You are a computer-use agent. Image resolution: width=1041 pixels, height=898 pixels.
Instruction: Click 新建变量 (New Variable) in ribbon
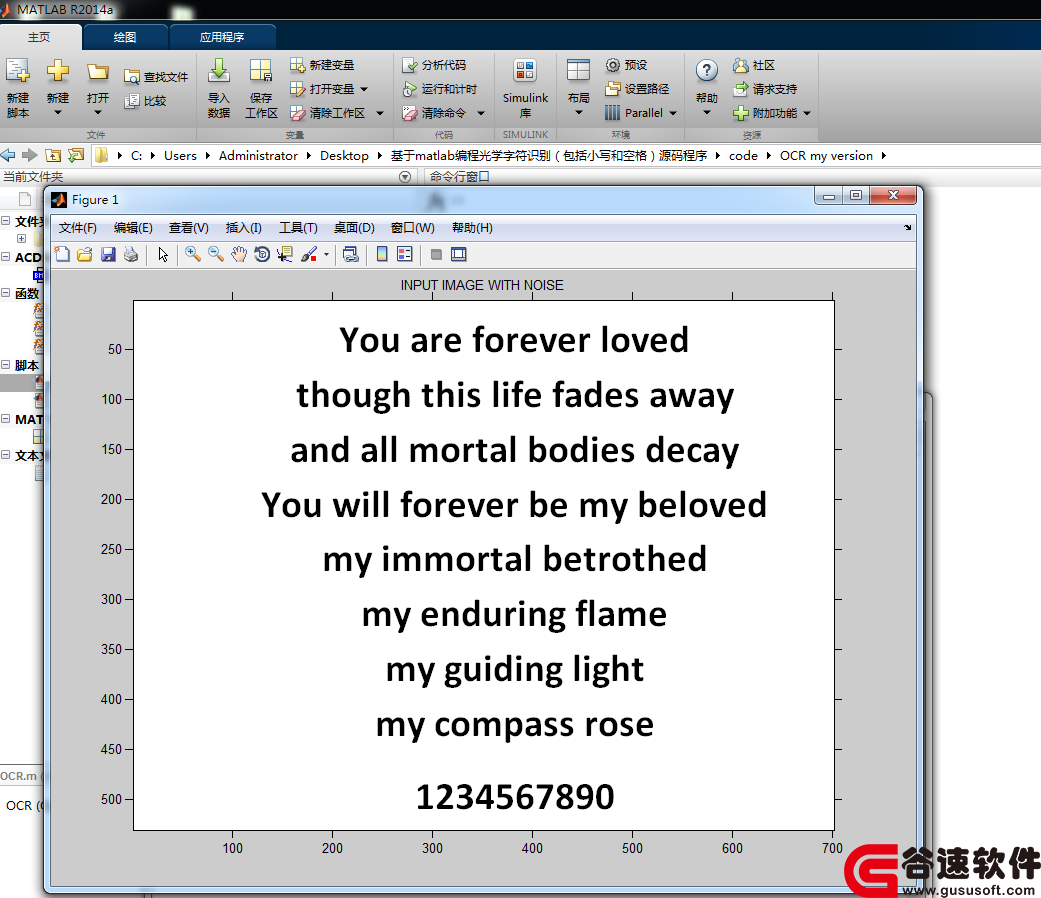point(323,65)
